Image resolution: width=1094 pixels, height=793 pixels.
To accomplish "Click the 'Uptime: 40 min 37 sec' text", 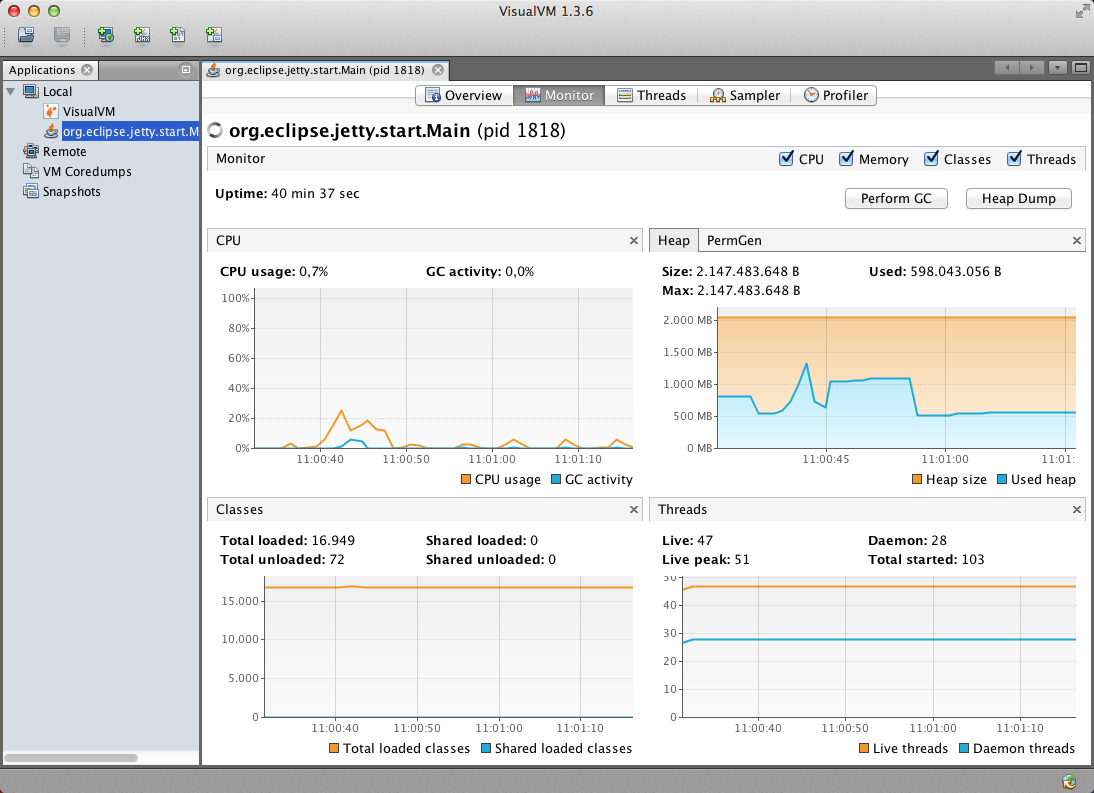I will (x=287, y=193).
